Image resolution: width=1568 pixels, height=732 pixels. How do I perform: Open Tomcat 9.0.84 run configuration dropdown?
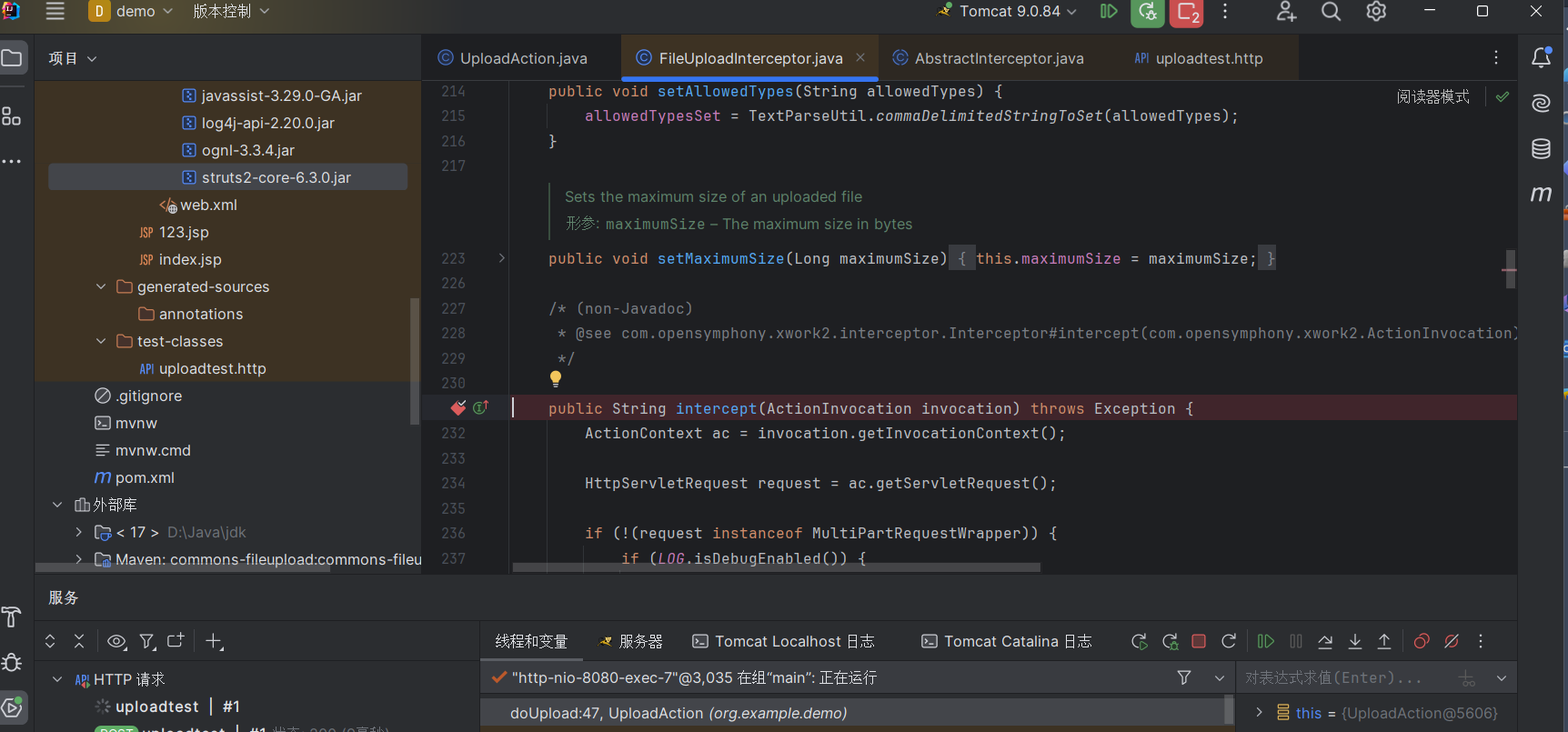coord(1007,11)
